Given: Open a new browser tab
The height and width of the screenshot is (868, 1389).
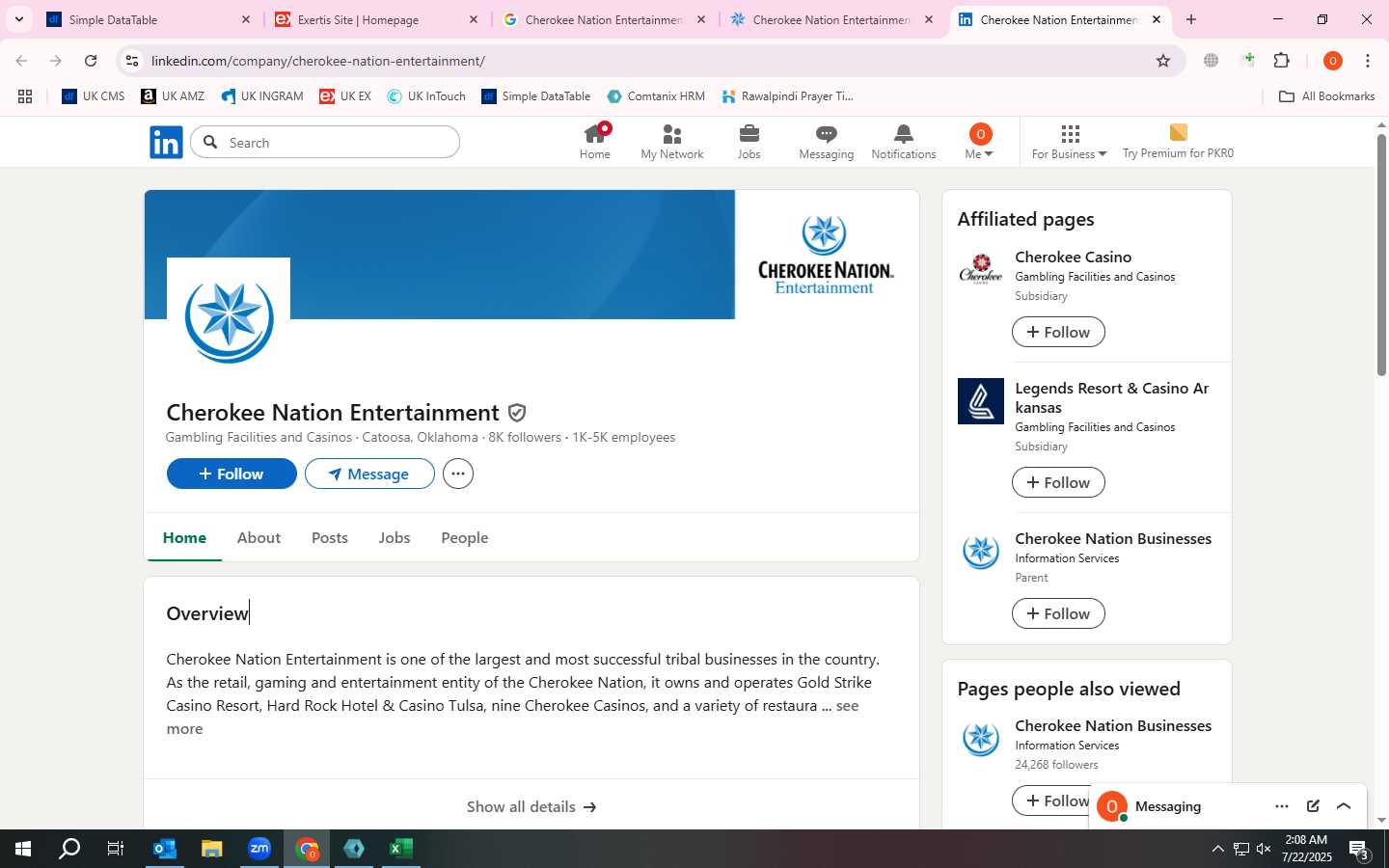Looking at the screenshot, I should click(x=1191, y=19).
